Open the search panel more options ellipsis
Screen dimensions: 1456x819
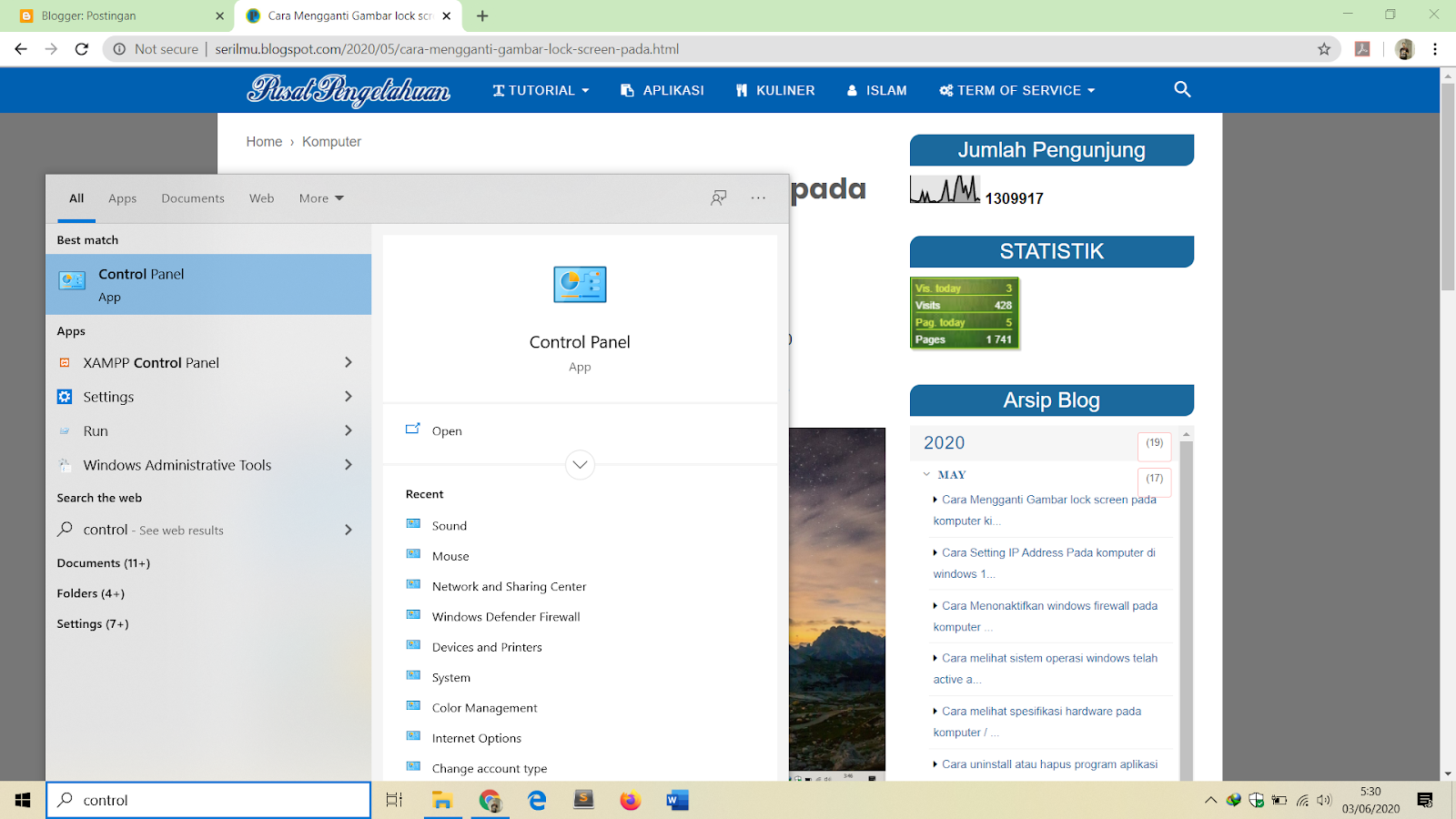758,197
